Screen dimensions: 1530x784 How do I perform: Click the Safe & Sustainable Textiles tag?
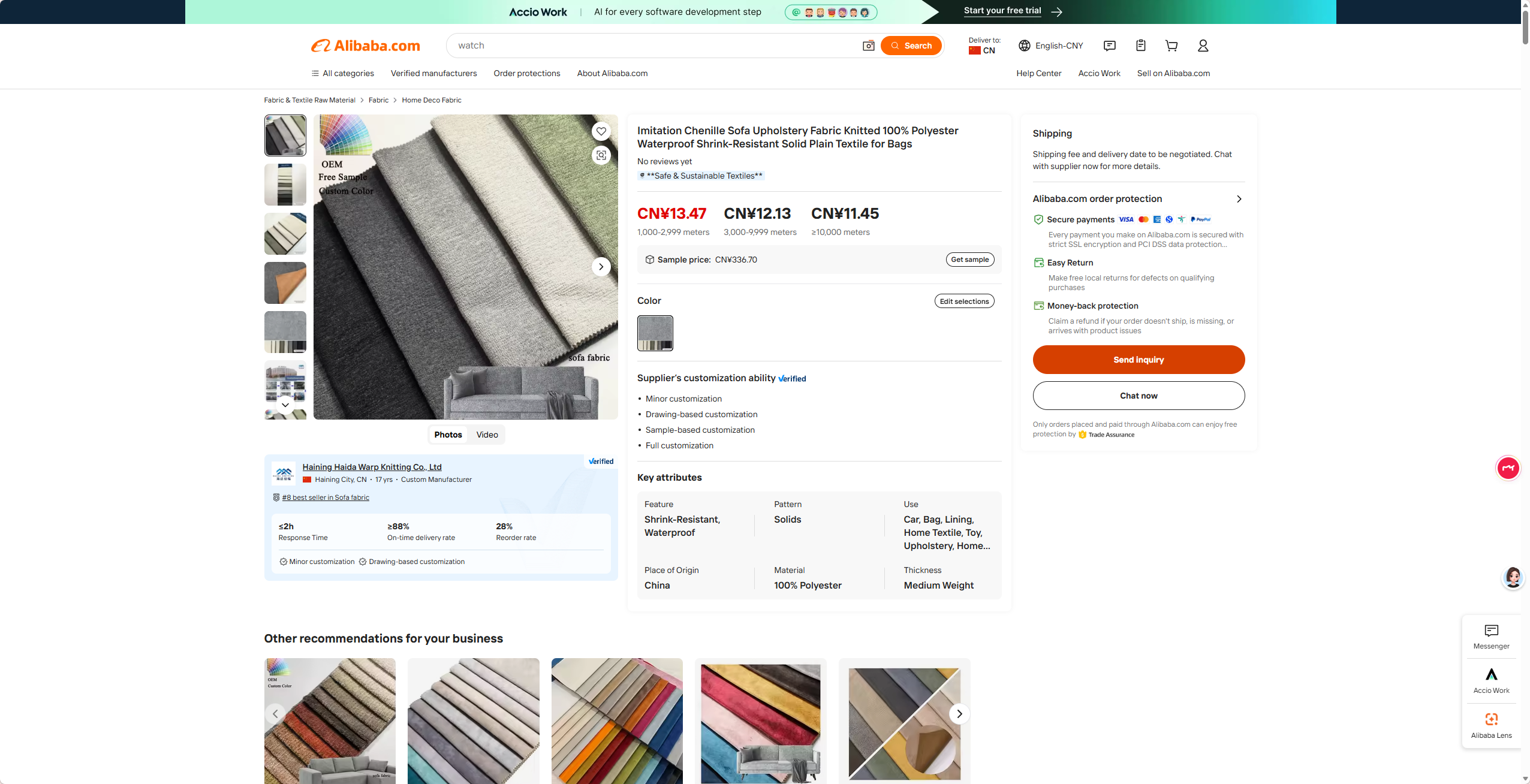tap(701, 176)
